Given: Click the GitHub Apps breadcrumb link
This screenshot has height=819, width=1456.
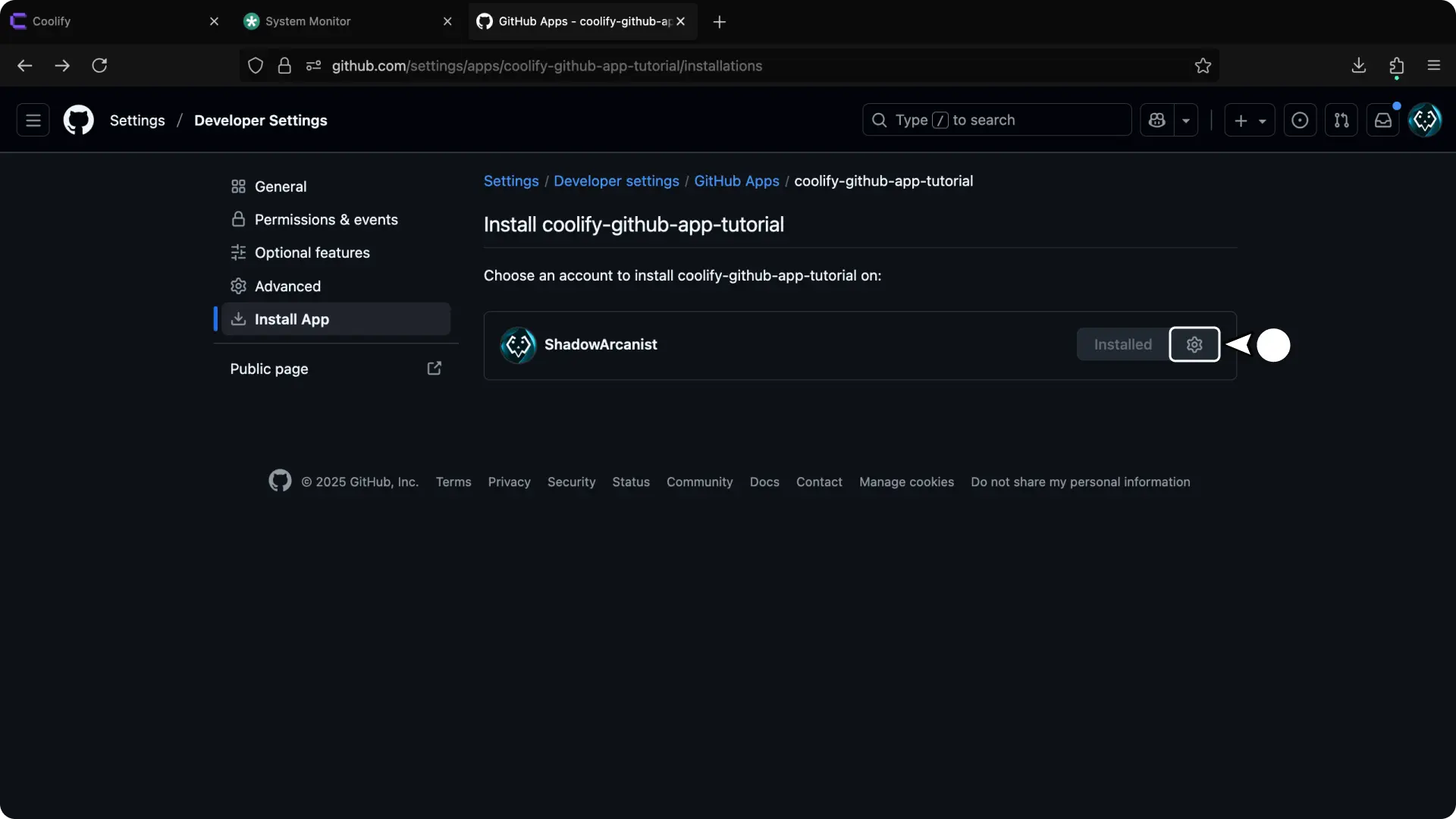Looking at the screenshot, I should click(x=736, y=180).
